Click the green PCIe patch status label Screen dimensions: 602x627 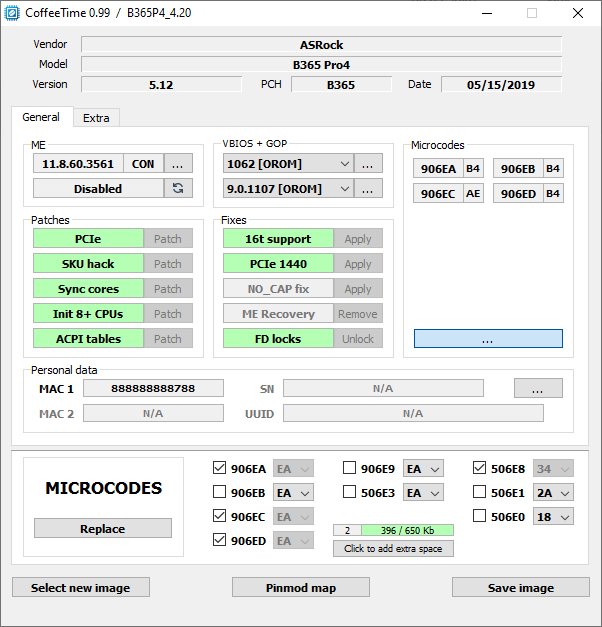pyautogui.click(x=88, y=238)
